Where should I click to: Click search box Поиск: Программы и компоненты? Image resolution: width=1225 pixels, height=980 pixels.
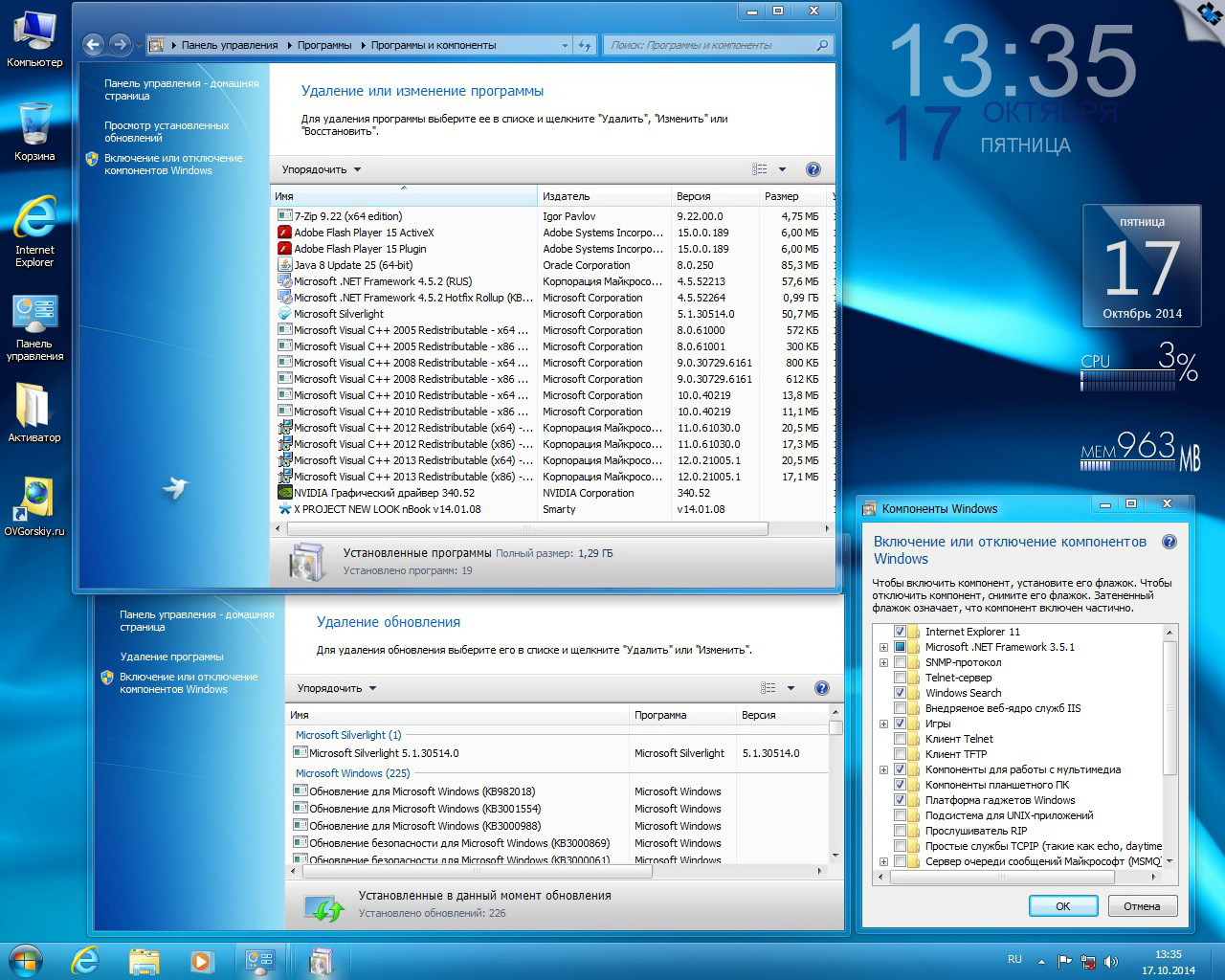click(x=718, y=45)
